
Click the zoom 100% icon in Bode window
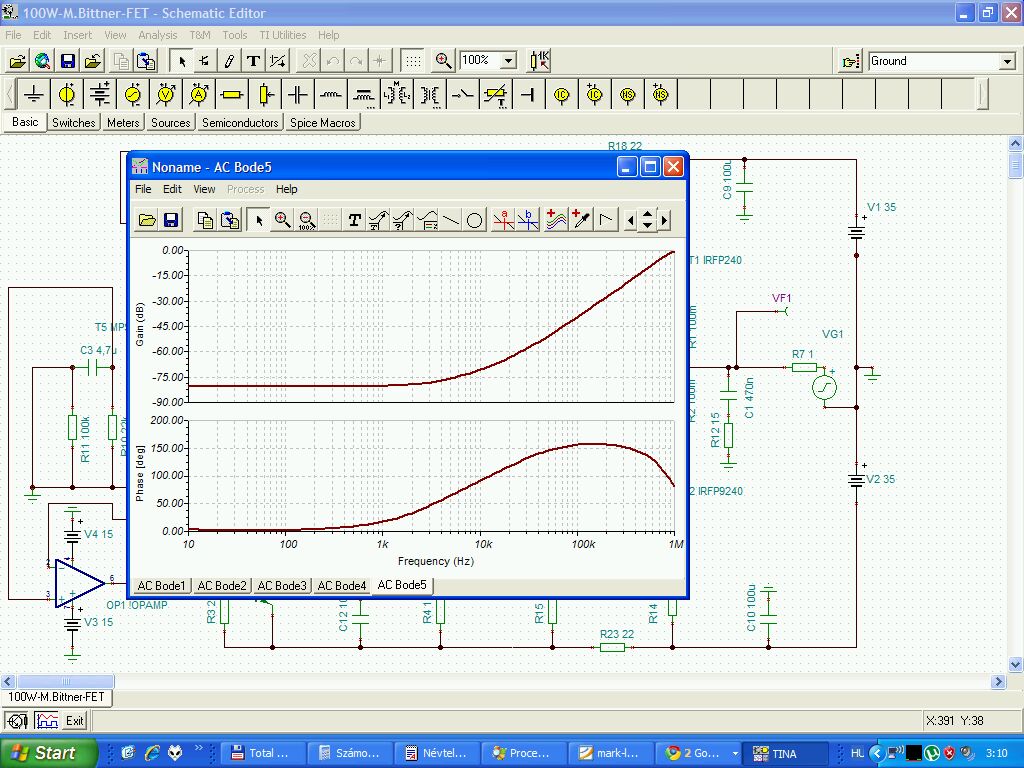point(307,220)
